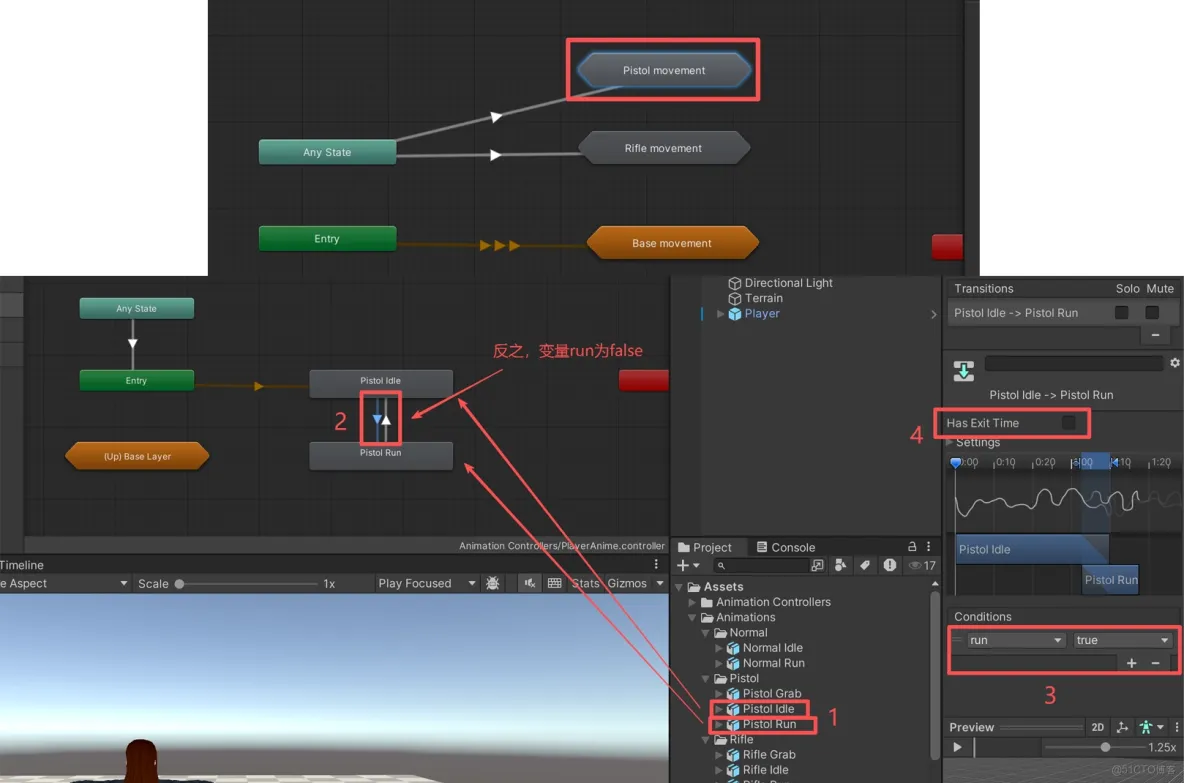Toggle Solo for the Pistol Idle transition

tap(1121, 313)
